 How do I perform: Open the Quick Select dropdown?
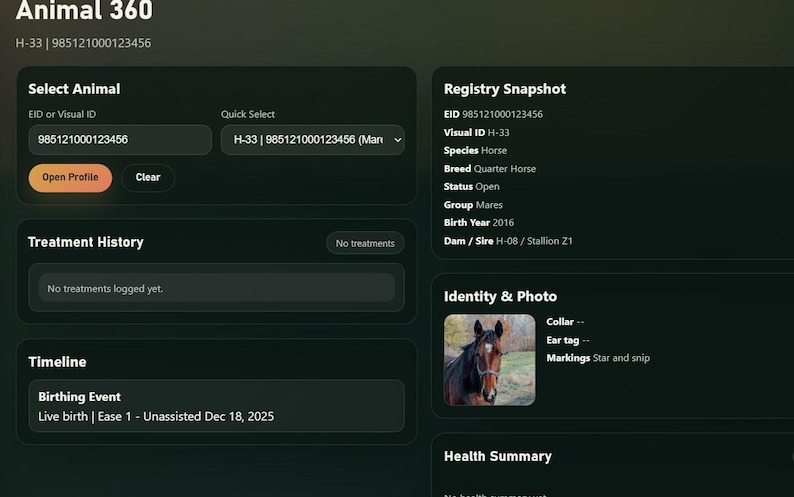312,140
